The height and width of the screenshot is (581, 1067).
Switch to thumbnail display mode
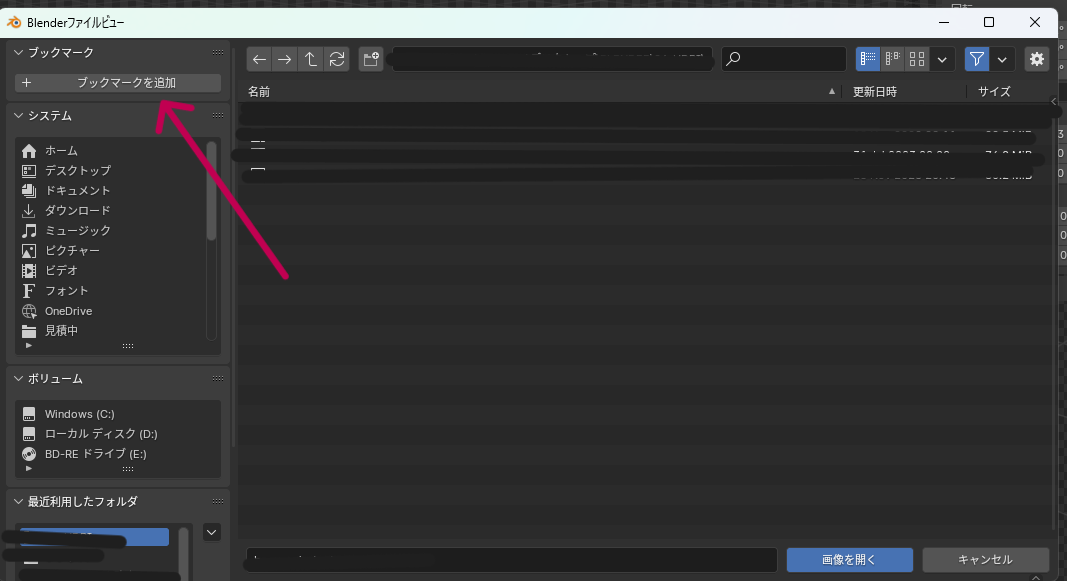(917, 59)
